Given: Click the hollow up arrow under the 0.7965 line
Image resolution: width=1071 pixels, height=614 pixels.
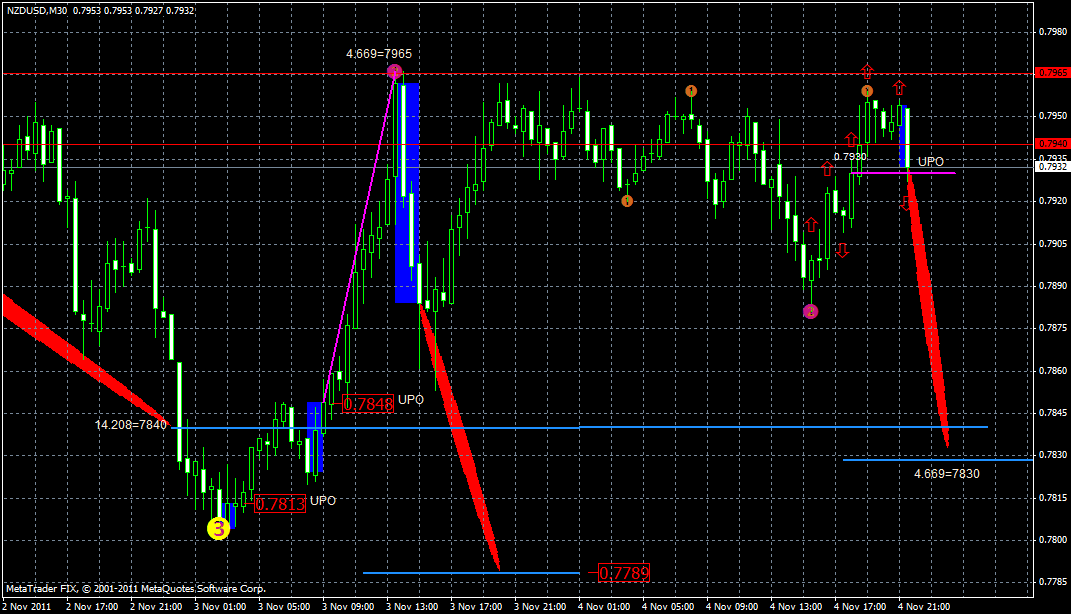Looking at the screenshot, I should point(867,71).
